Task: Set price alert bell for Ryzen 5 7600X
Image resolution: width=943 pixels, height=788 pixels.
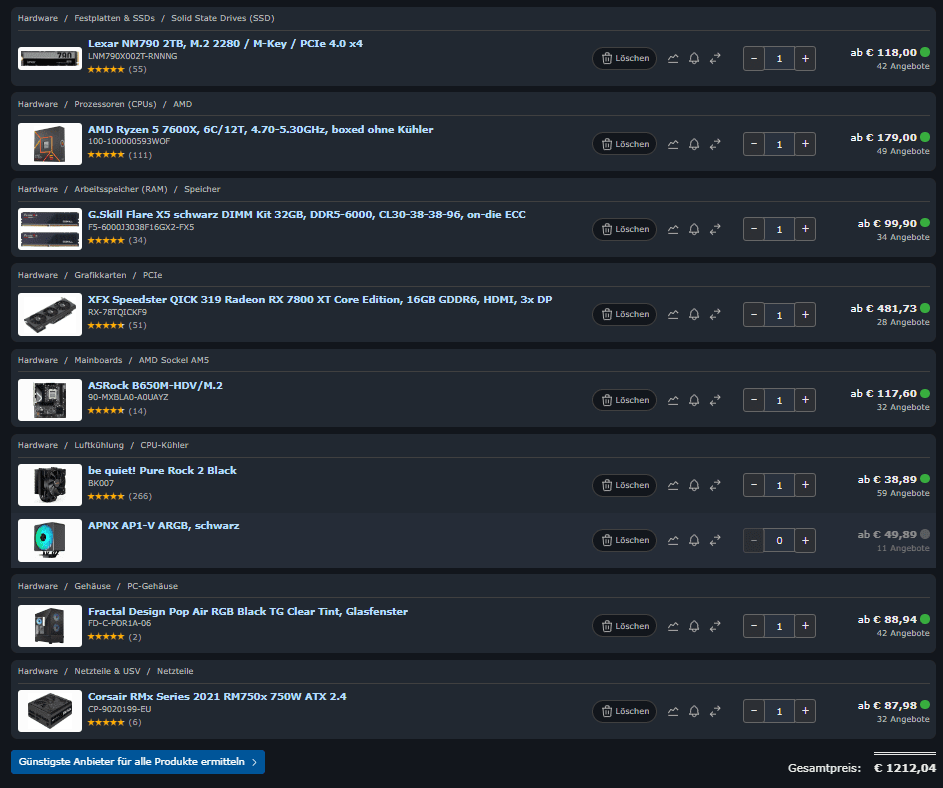Action: point(694,144)
